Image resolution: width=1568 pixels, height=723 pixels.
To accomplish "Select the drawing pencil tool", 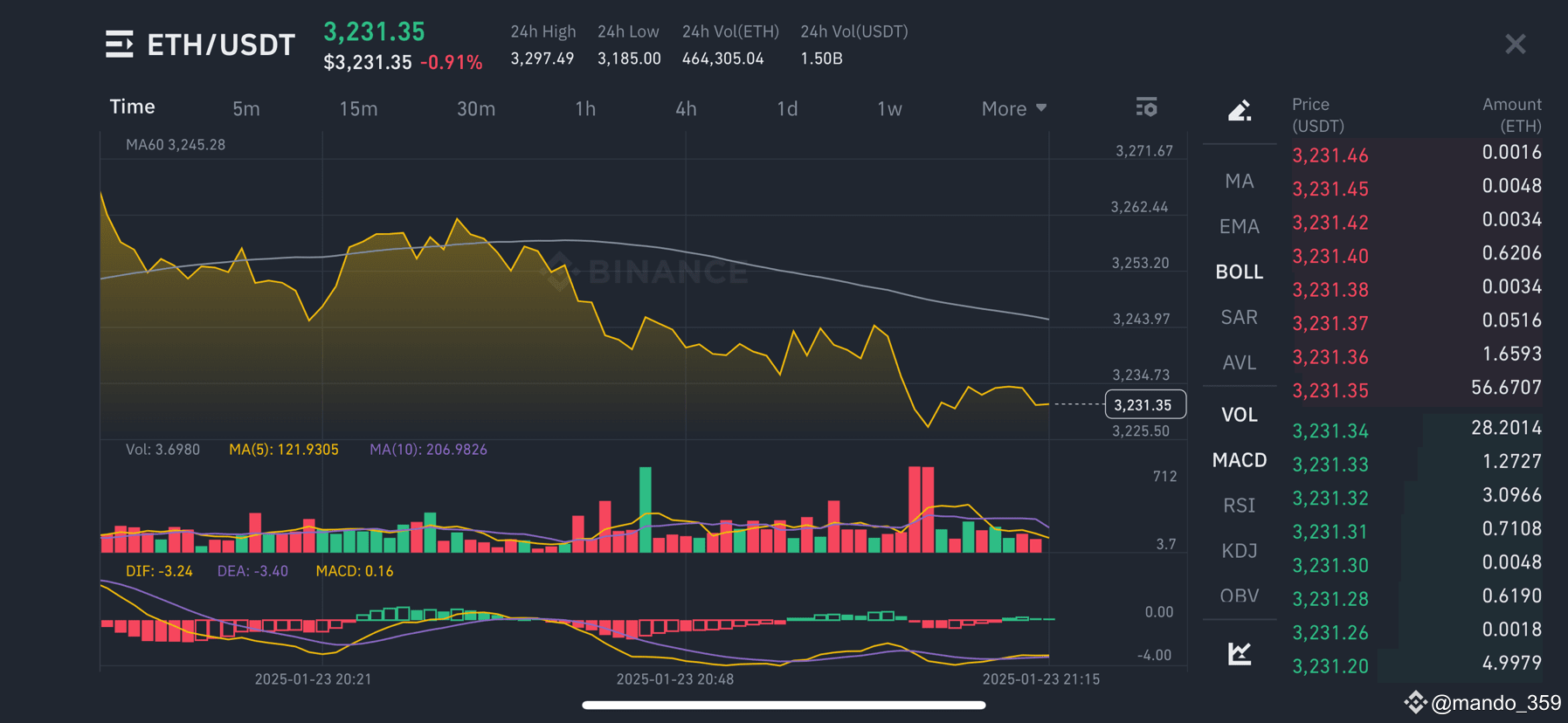I will tap(1240, 110).
